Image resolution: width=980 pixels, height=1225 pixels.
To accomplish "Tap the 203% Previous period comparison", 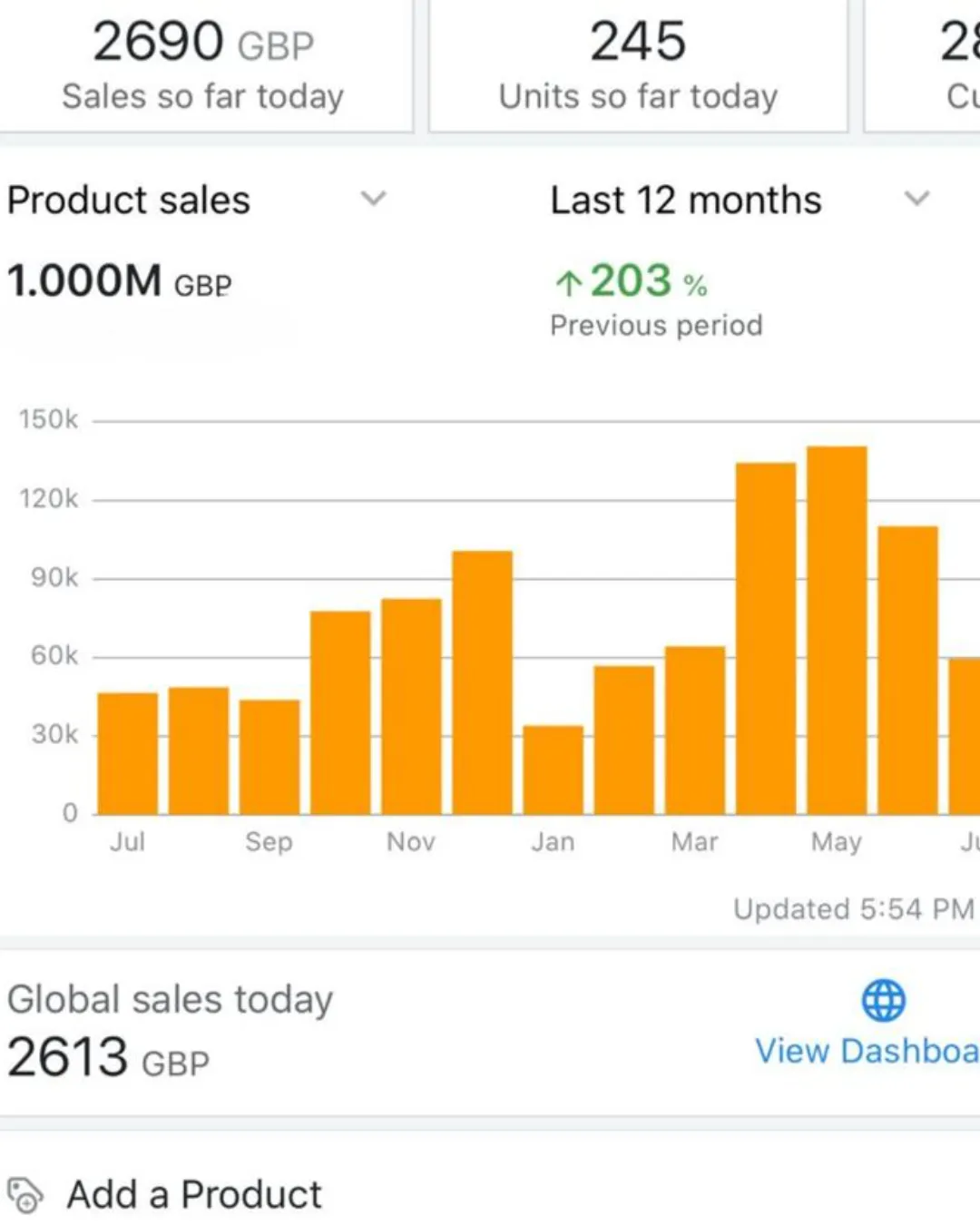I will tap(655, 299).
